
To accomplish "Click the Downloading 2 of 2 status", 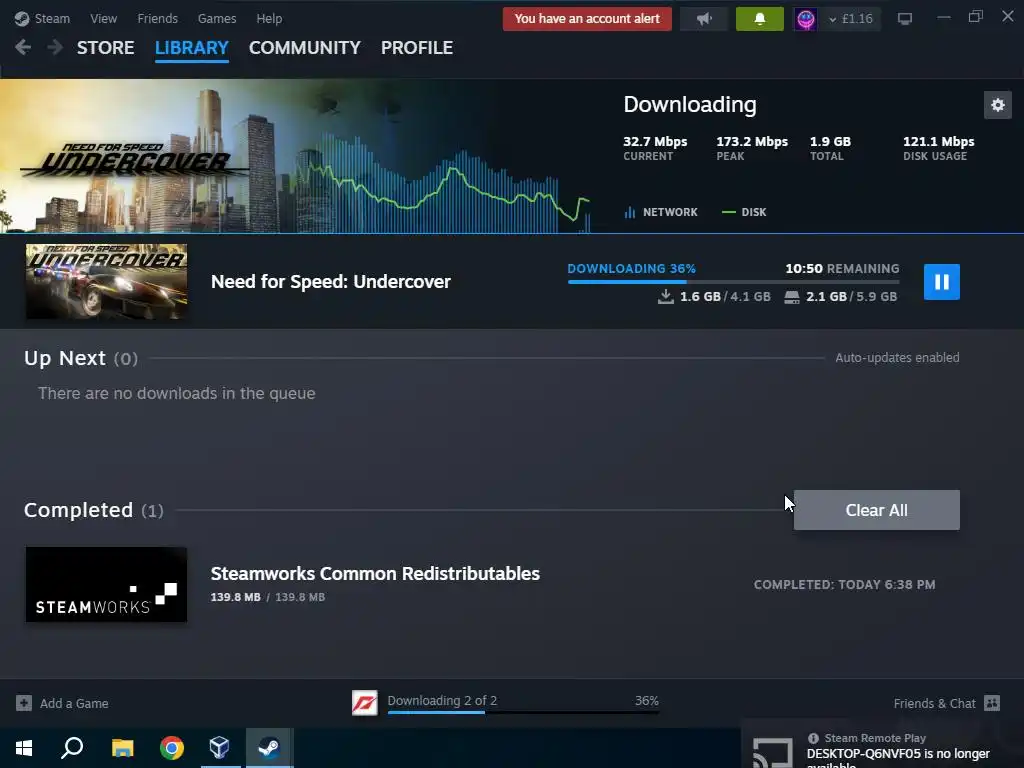I will pos(442,700).
